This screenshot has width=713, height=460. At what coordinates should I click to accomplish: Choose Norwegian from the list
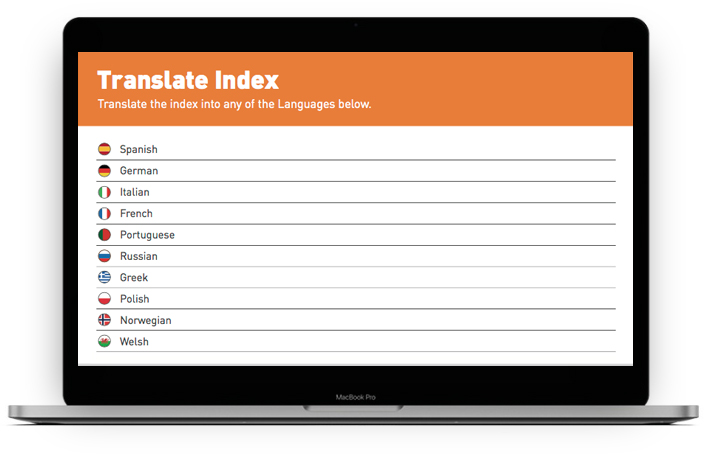145,320
